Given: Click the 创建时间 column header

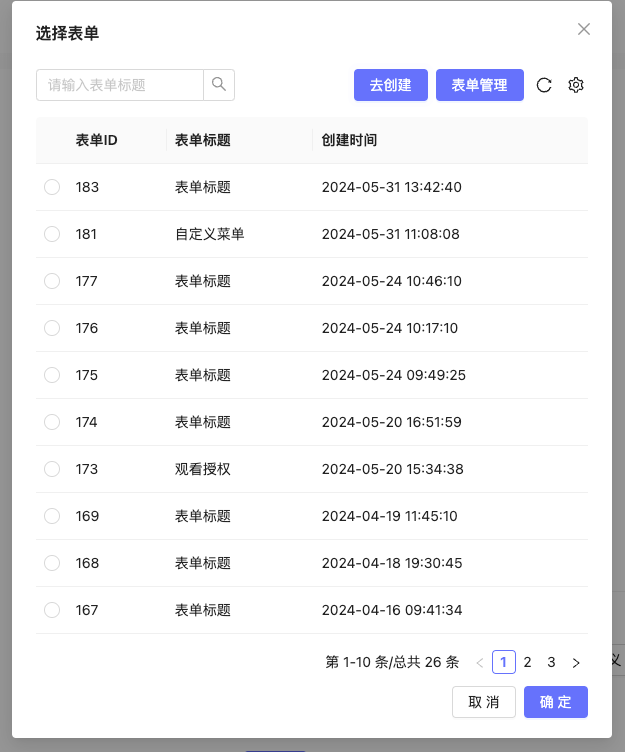Looking at the screenshot, I should [x=350, y=140].
